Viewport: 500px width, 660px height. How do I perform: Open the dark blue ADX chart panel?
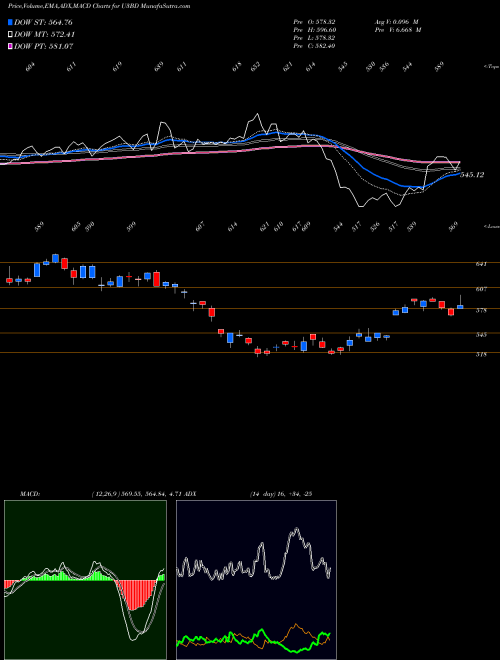[256, 580]
